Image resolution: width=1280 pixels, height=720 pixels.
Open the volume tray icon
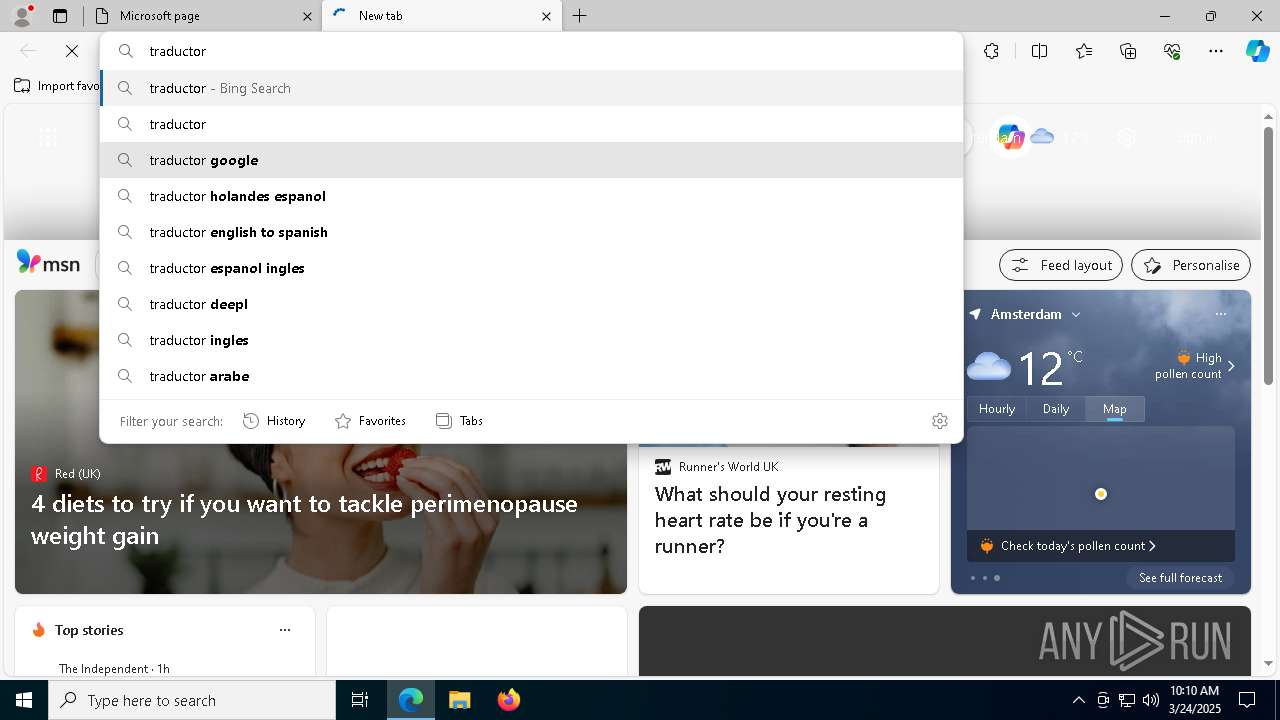coord(1150,700)
